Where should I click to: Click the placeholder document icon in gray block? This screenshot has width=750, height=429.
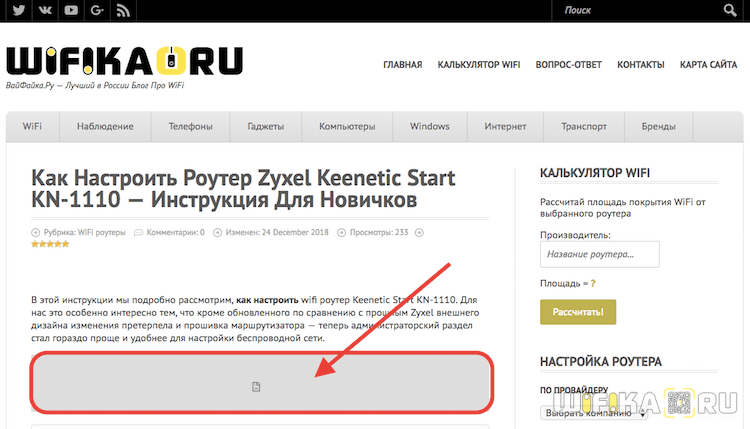click(x=256, y=386)
